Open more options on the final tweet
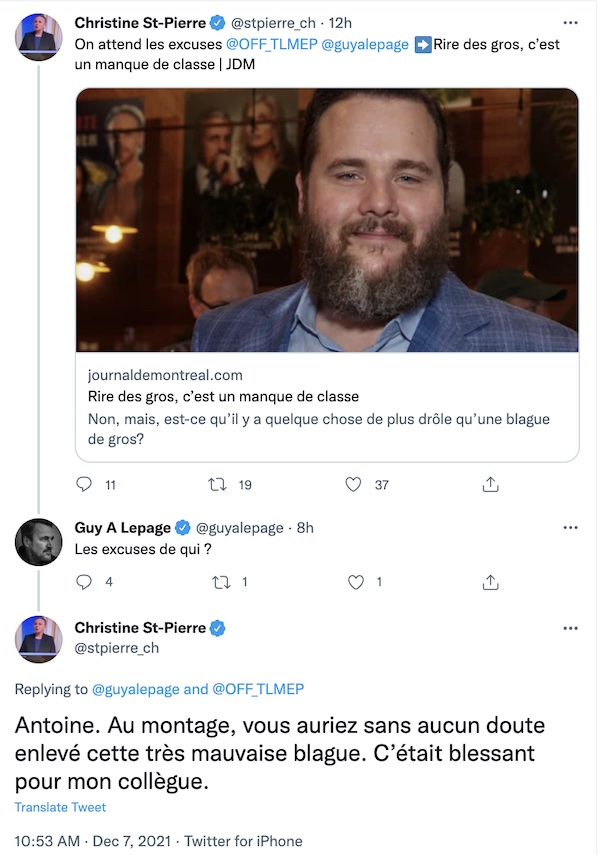This screenshot has height=855, width=600. (x=571, y=628)
